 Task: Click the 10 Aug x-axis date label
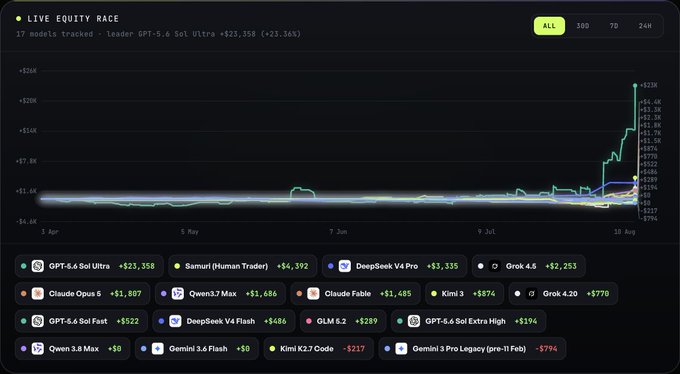coord(624,232)
